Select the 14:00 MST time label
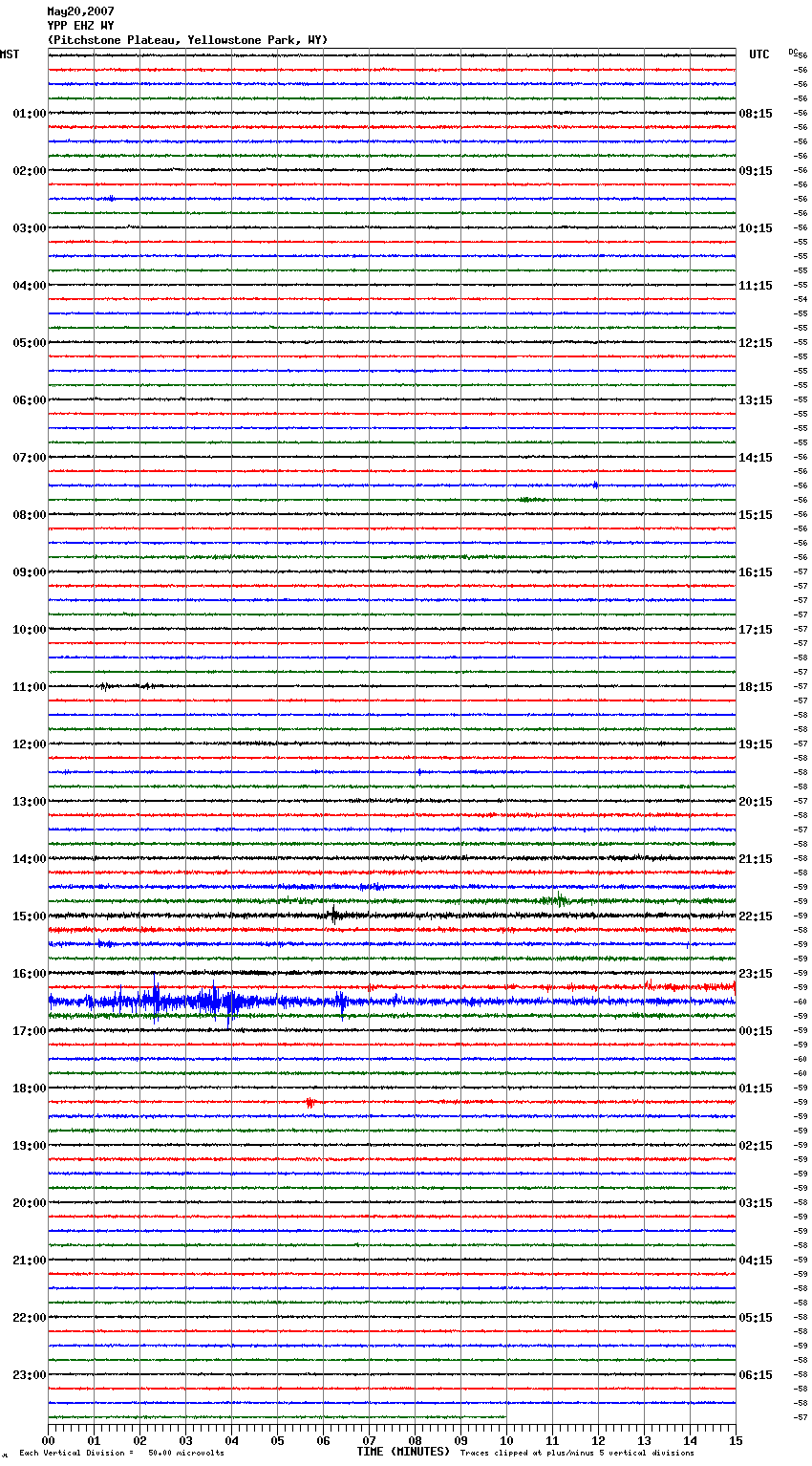Screen dimensions: 812x1466 (x=30, y=859)
